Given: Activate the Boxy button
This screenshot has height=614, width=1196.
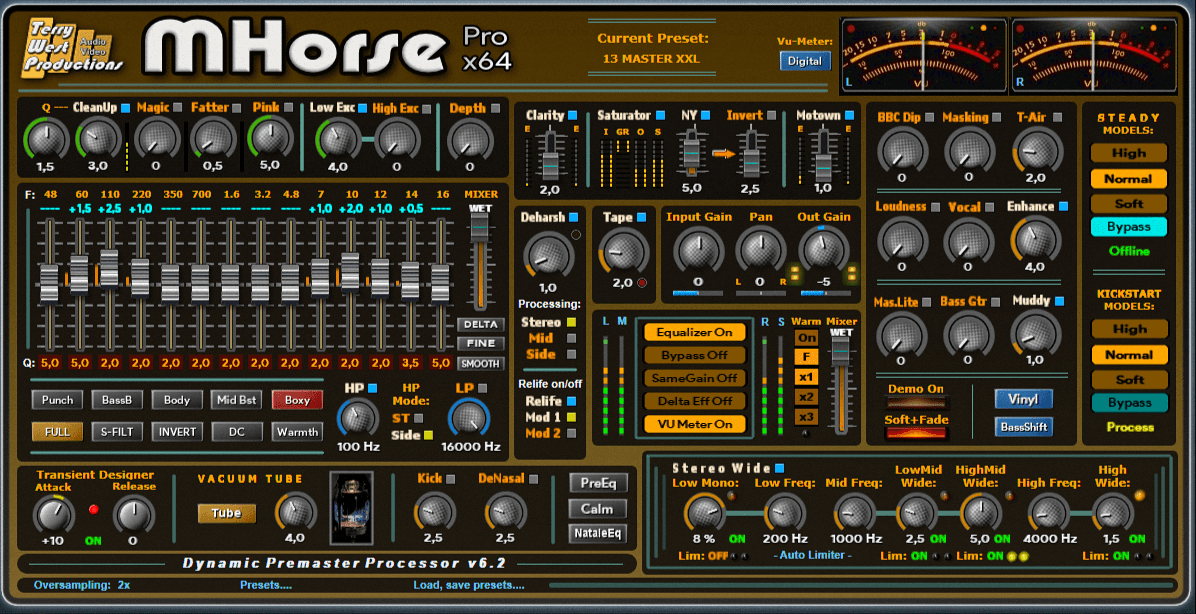Looking at the screenshot, I should click(297, 400).
